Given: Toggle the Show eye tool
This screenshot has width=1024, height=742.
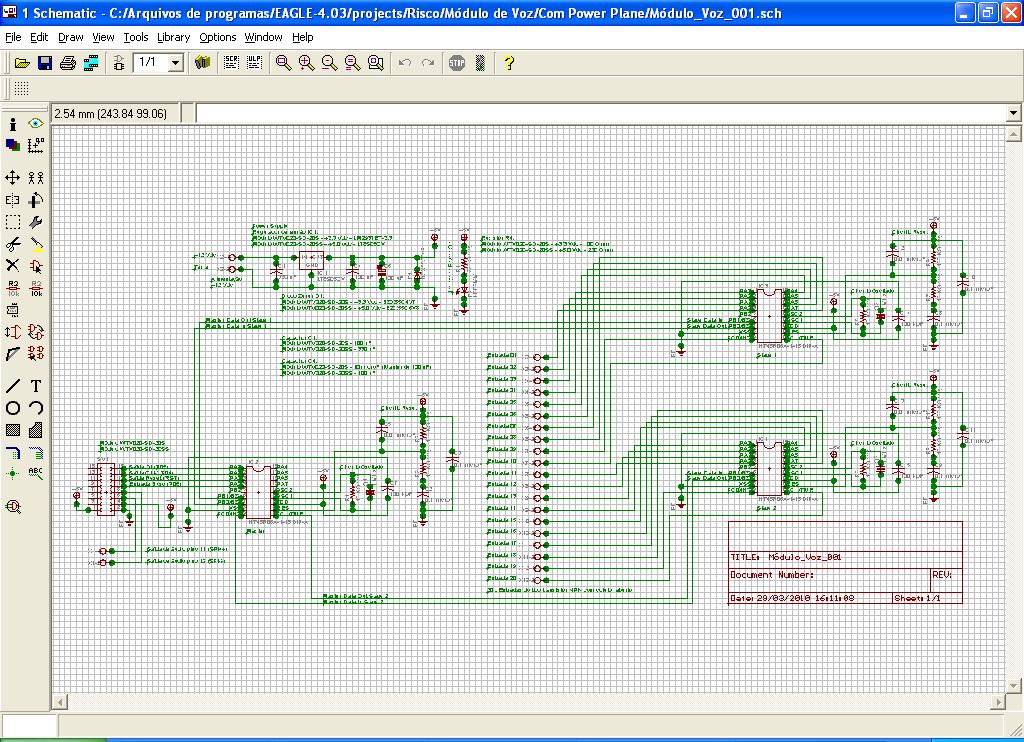Looking at the screenshot, I should (x=36, y=123).
